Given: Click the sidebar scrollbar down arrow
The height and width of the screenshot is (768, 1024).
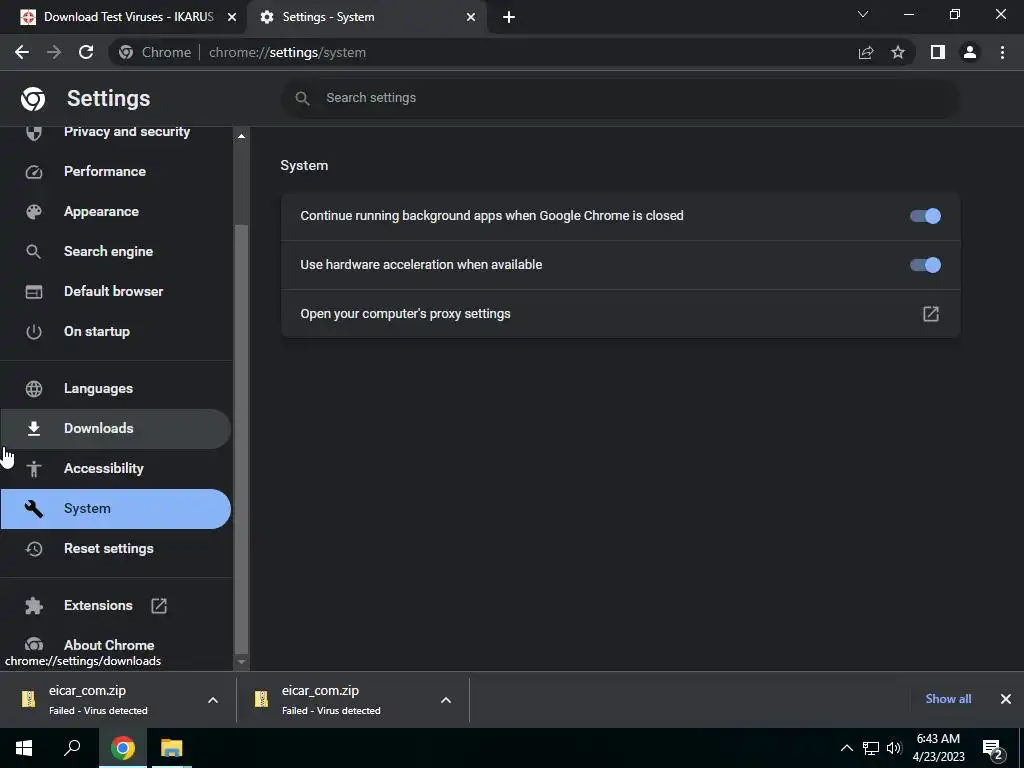Looking at the screenshot, I should (x=241, y=662).
